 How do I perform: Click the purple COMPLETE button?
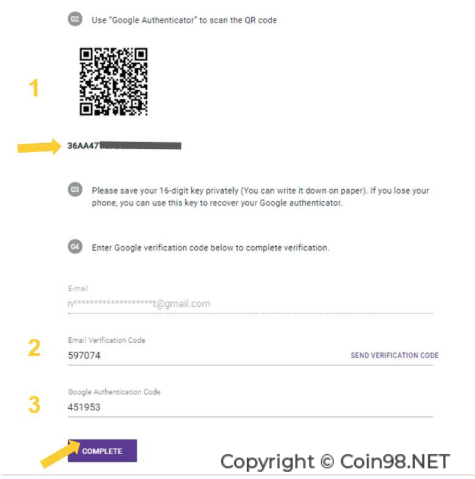[x=102, y=451]
